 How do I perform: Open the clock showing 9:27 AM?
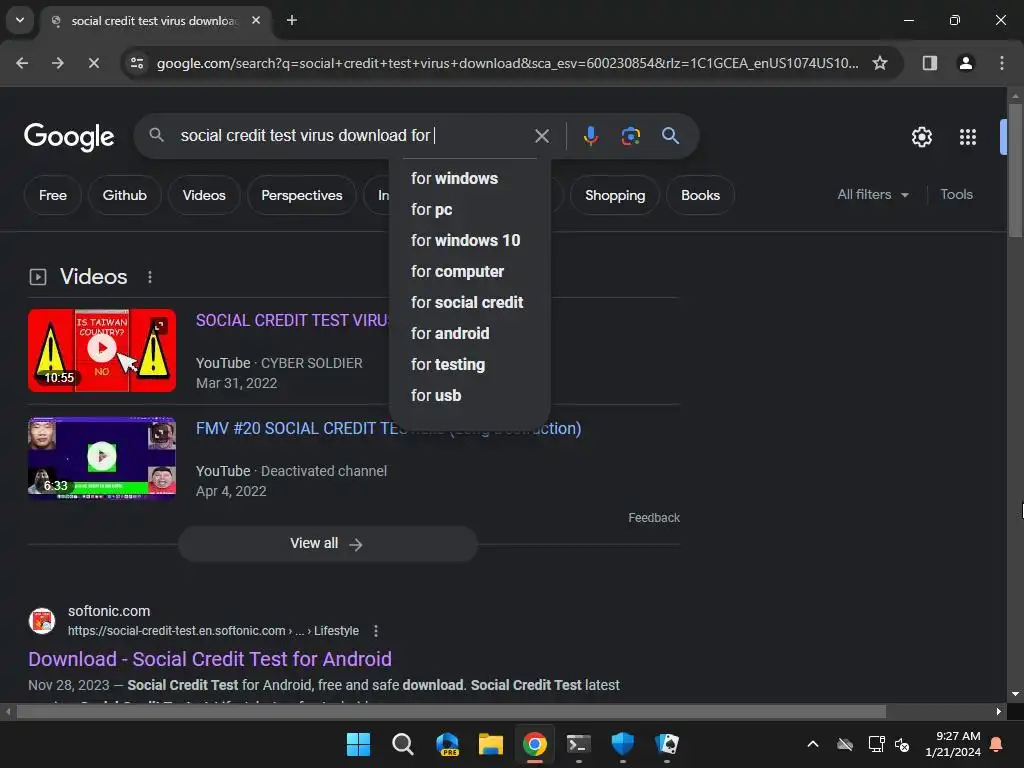coord(953,744)
